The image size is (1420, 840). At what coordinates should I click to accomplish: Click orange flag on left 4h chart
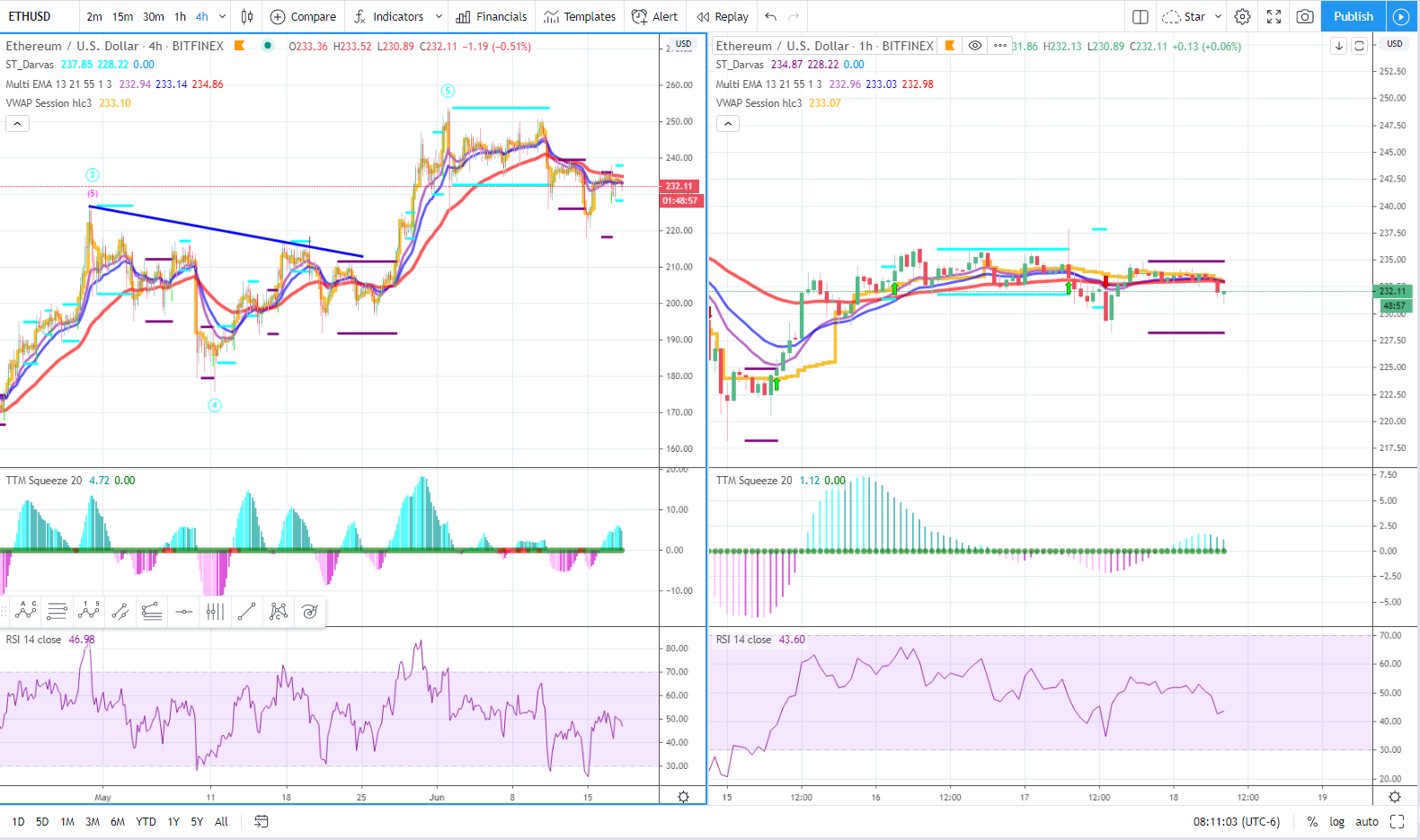(239, 46)
